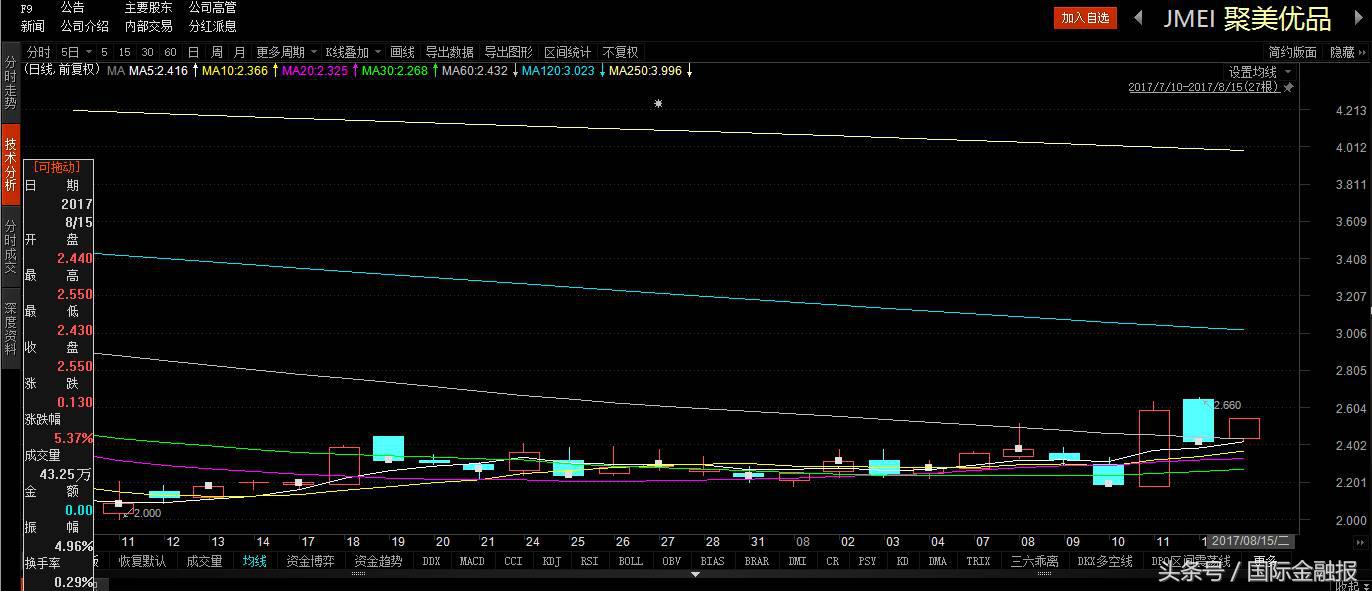Image resolution: width=1372 pixels, height=591 pixels.
Task: Toggle 不复权 price adjustment mode
Action: (x=620, y=52)
